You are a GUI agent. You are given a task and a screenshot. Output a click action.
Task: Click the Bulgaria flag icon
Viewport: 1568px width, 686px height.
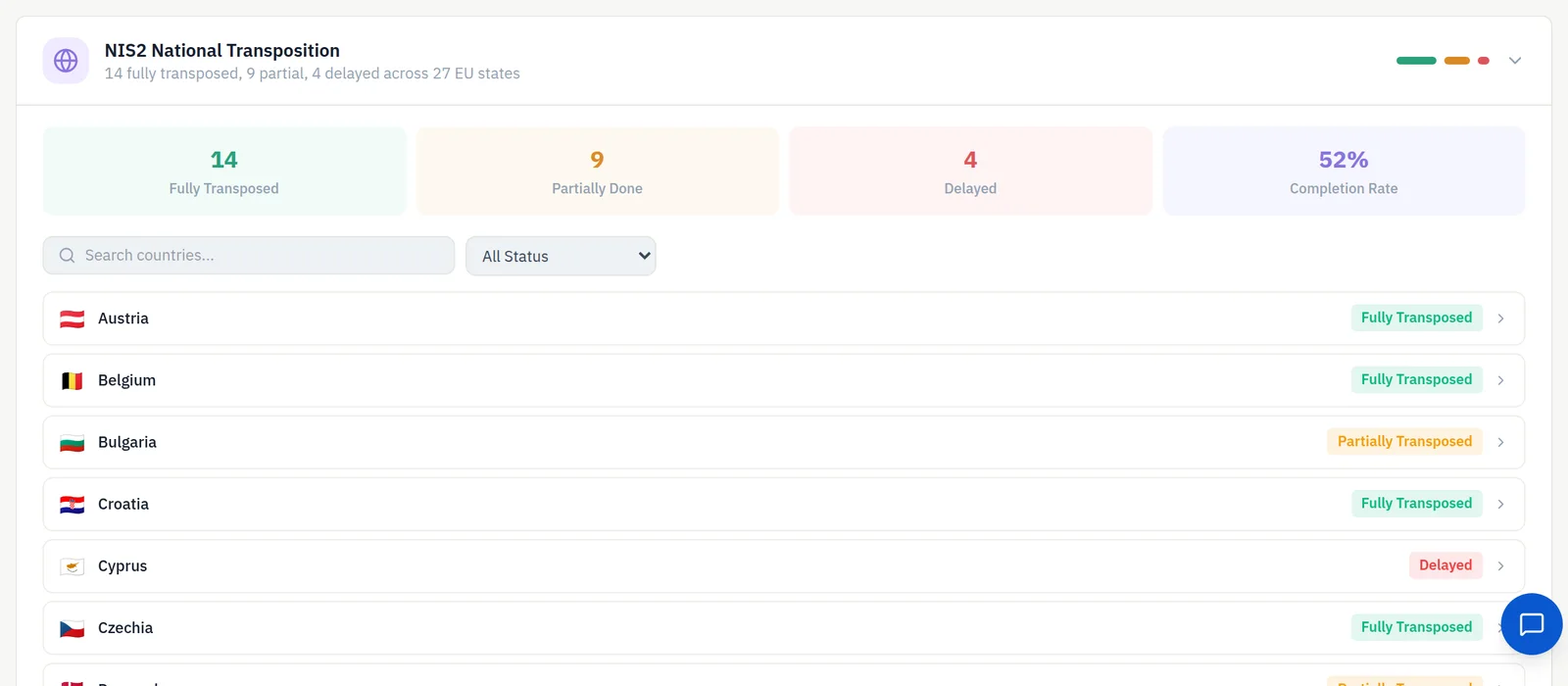click(73, 442)
